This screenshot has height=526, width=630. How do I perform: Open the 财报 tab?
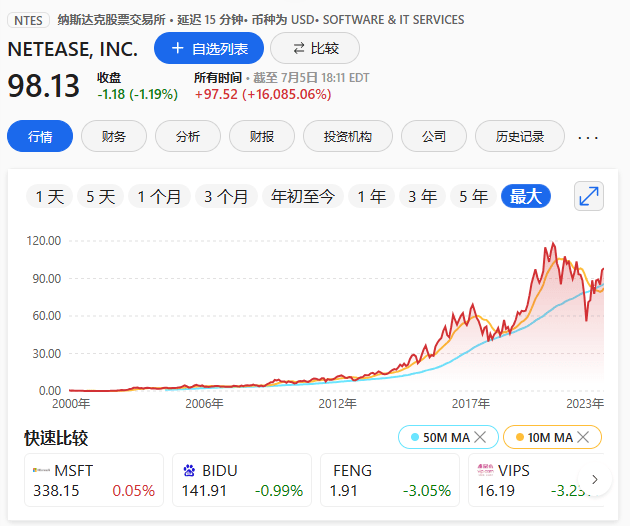(x=261, y=136)
